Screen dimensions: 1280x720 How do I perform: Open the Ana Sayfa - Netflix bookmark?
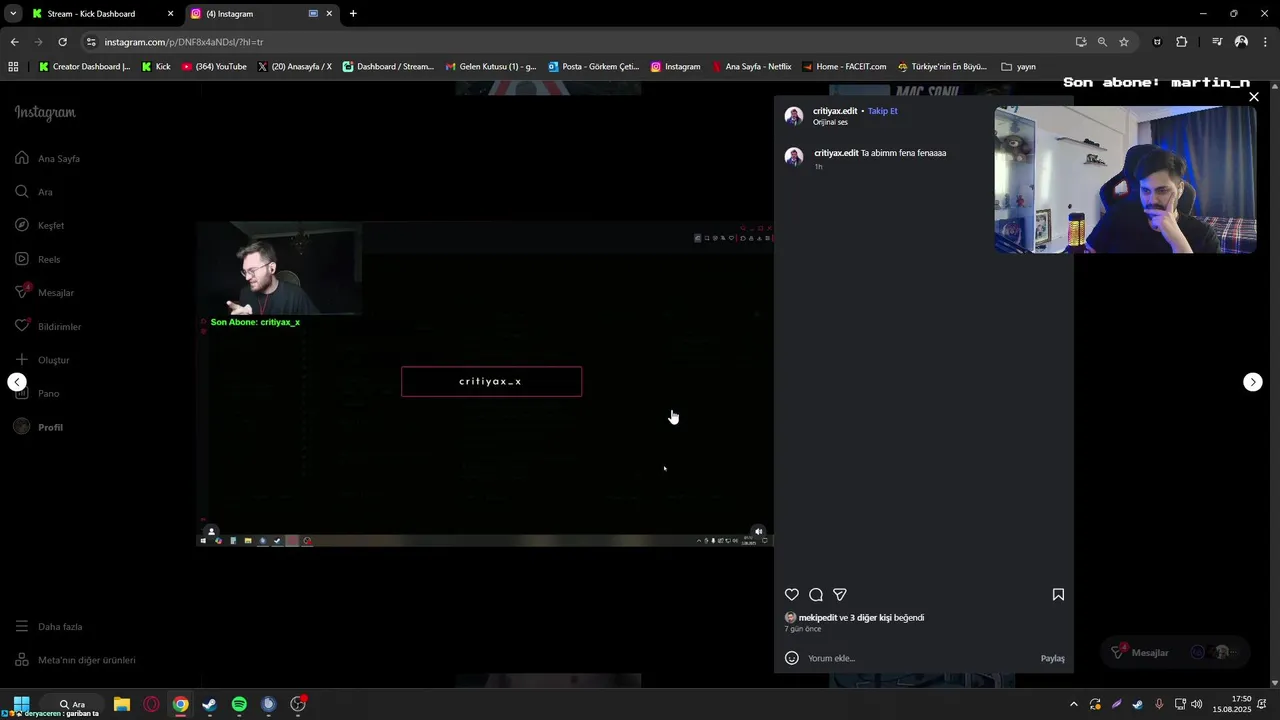coord(751,67)
